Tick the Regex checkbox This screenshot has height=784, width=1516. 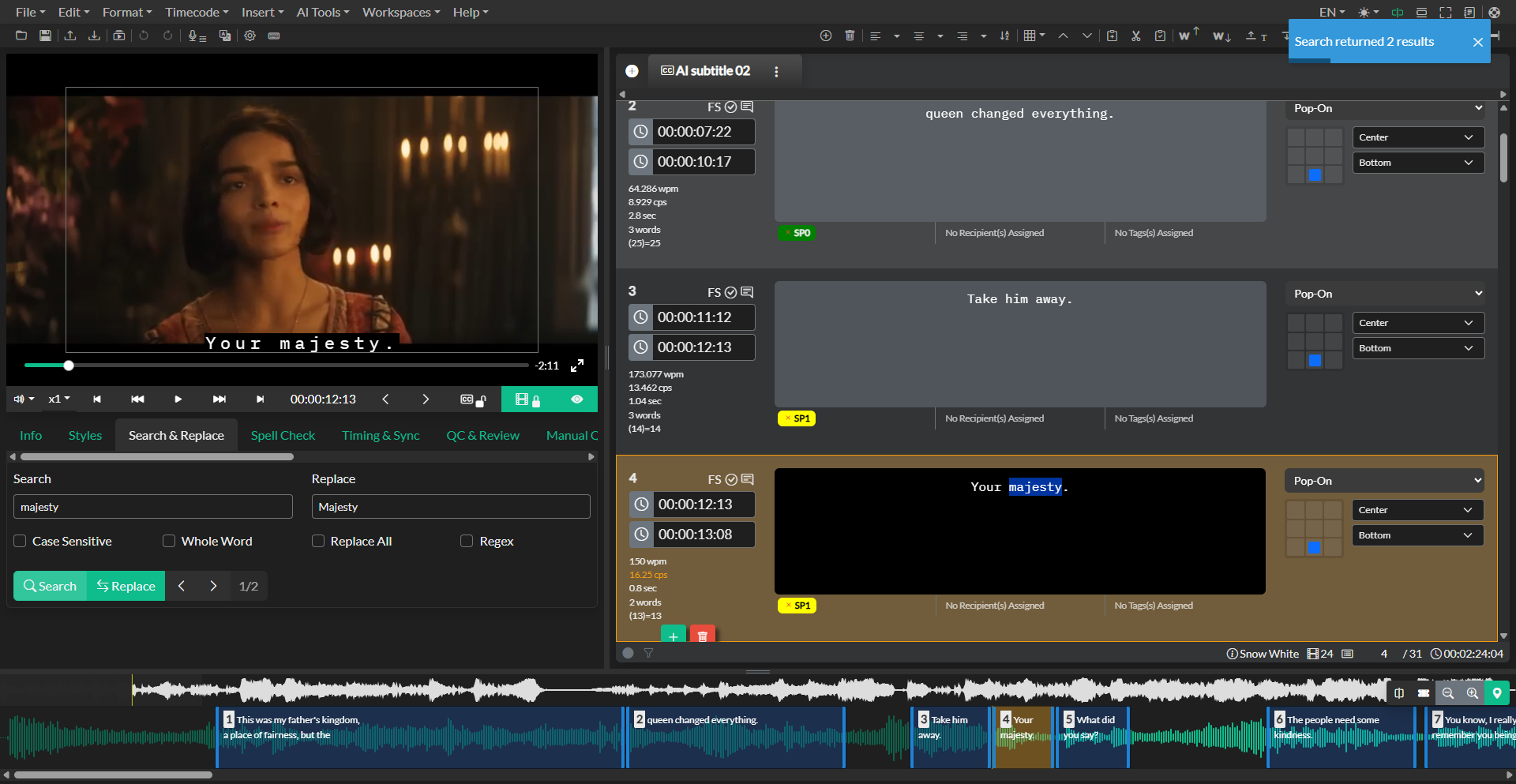pos(467,542)
